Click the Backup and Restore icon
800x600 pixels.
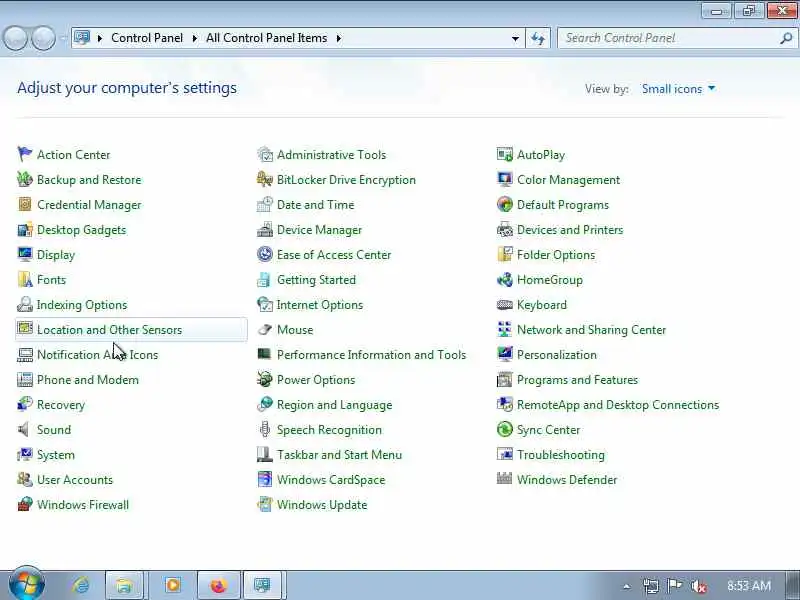tap(24, 179)
